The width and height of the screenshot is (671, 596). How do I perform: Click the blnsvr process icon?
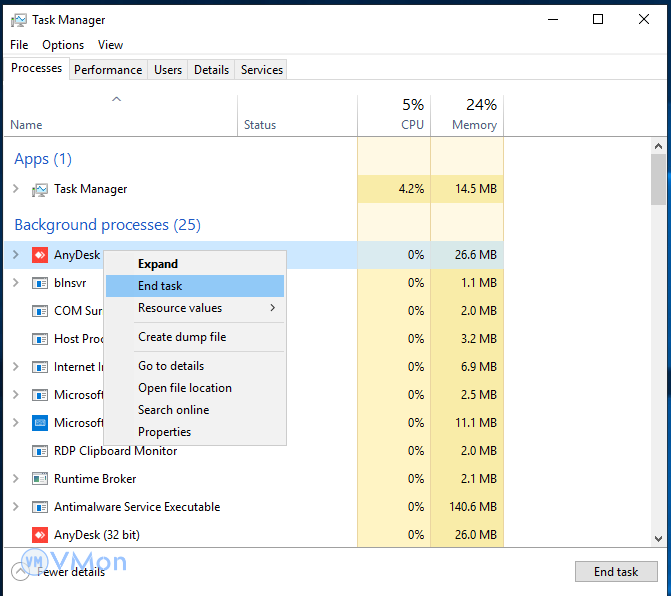[x=40, y=283]
